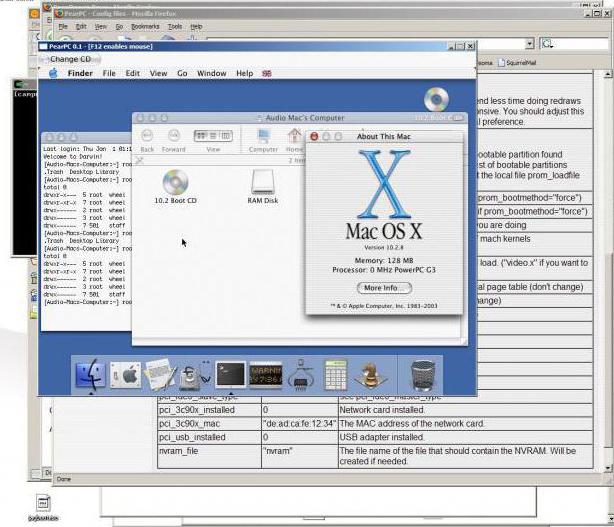
Task: Open the Firefox address bar dropdown arrow
Action: (x=529, y=43)
